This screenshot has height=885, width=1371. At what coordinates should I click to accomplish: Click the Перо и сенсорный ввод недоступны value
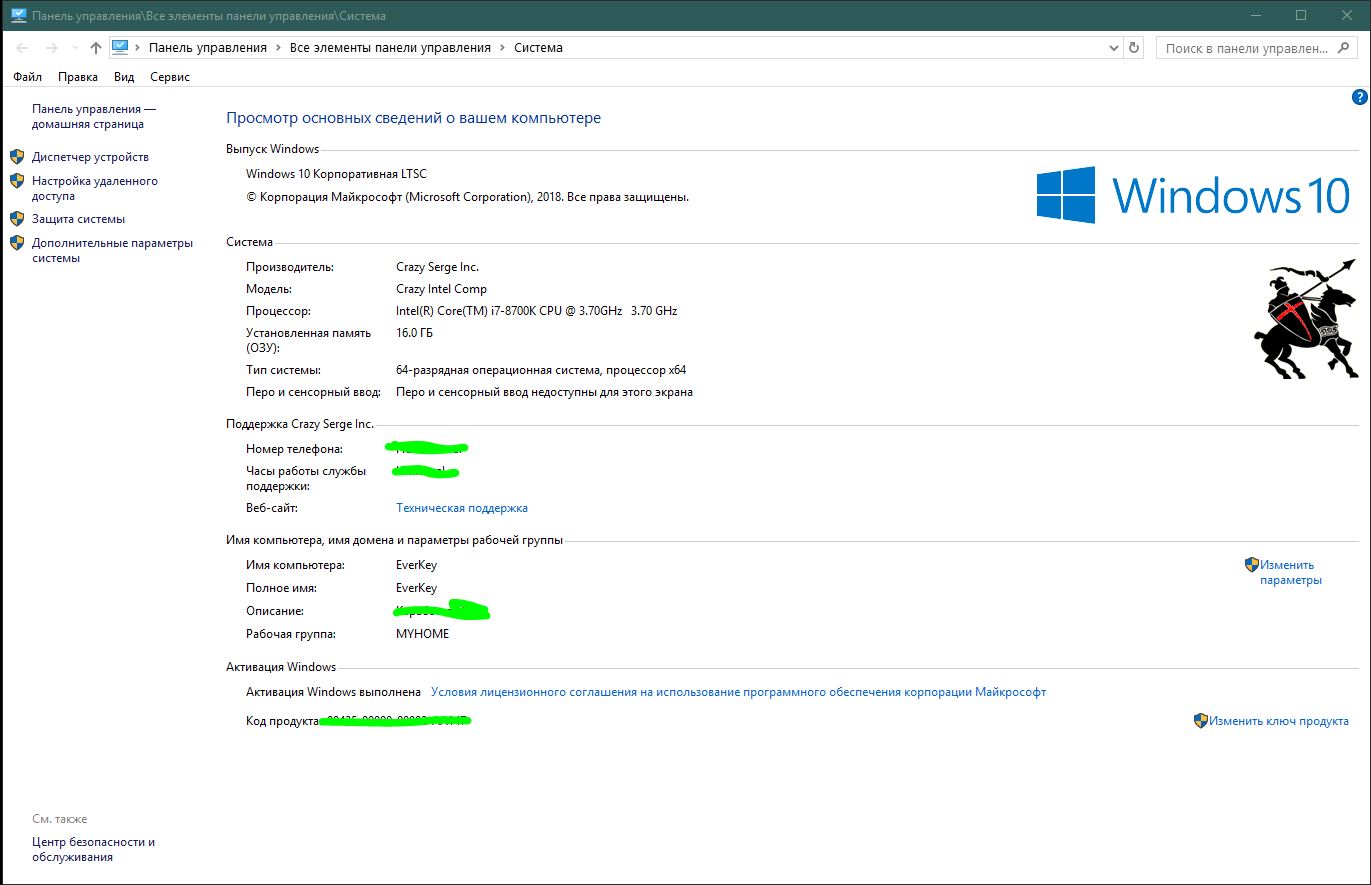point(544,392)
